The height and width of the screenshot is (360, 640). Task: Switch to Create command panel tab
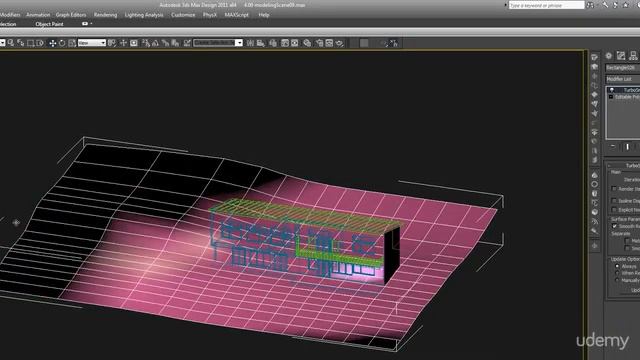coord(609,56)
